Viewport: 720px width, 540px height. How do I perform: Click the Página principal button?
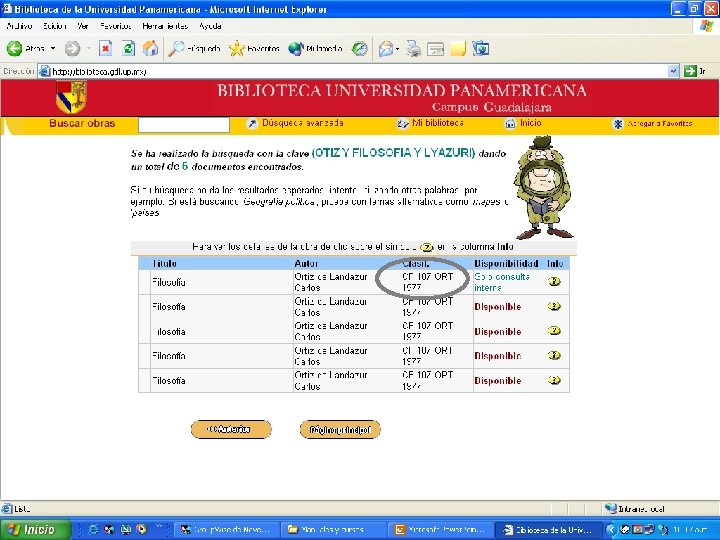pyautogui.click(x=340, y=430)
